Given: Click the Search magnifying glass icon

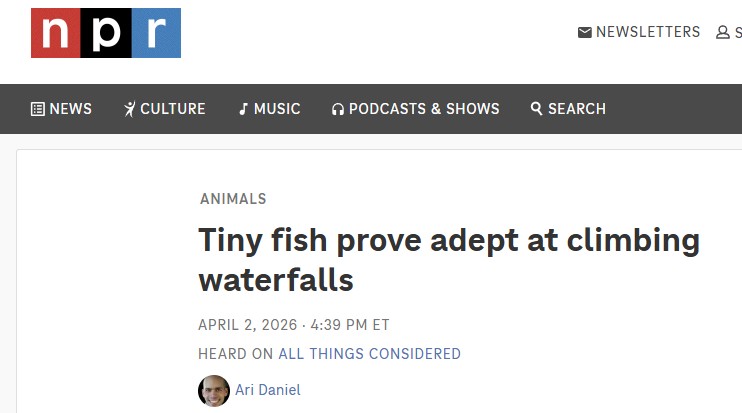Looking at the screenshot, I should (537, 109).
